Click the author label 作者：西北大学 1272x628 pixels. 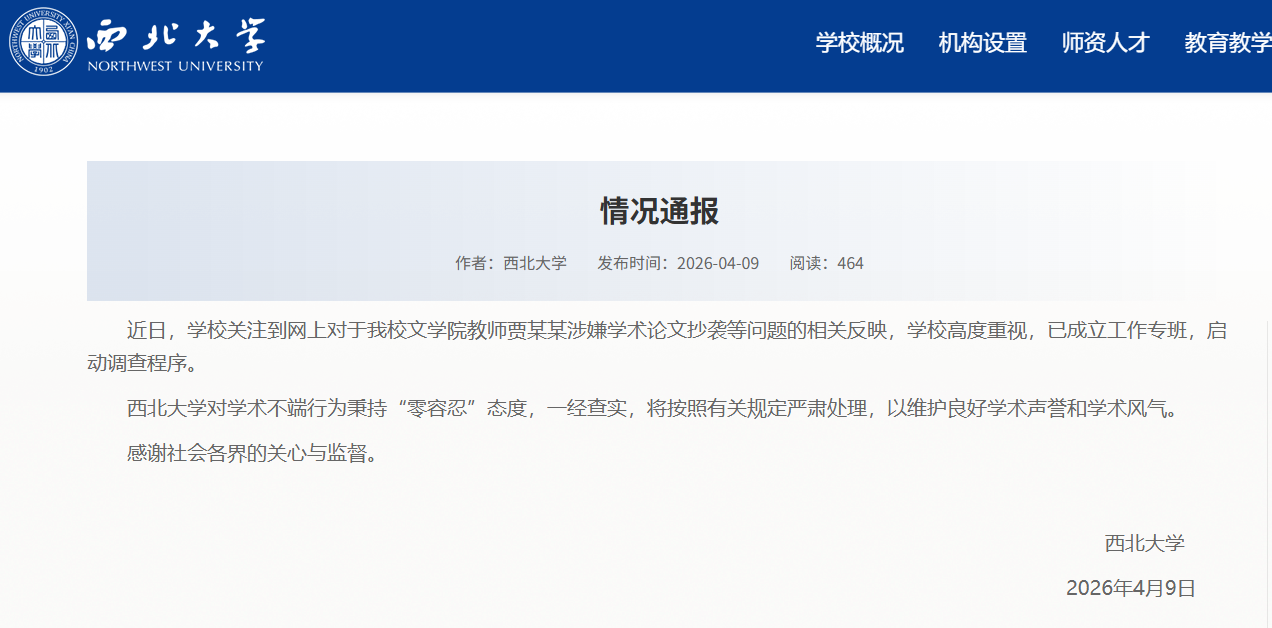(511, 263)
